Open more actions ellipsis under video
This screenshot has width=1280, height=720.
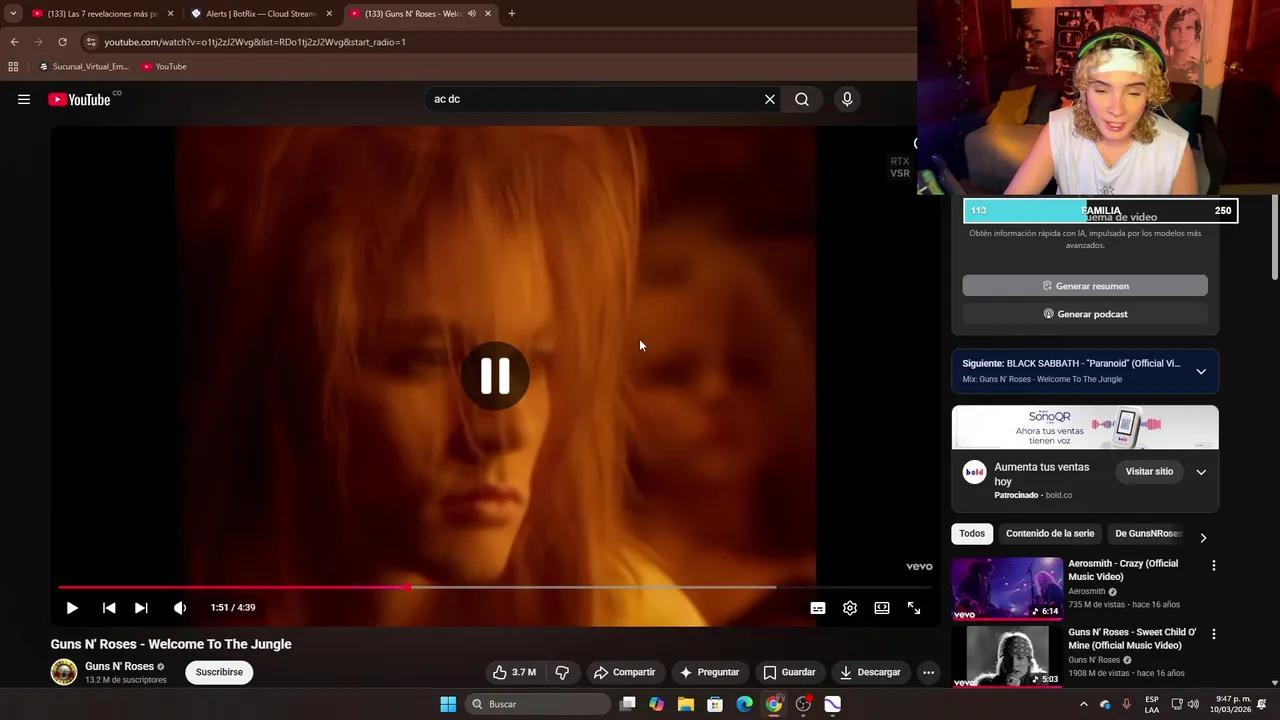928,672
